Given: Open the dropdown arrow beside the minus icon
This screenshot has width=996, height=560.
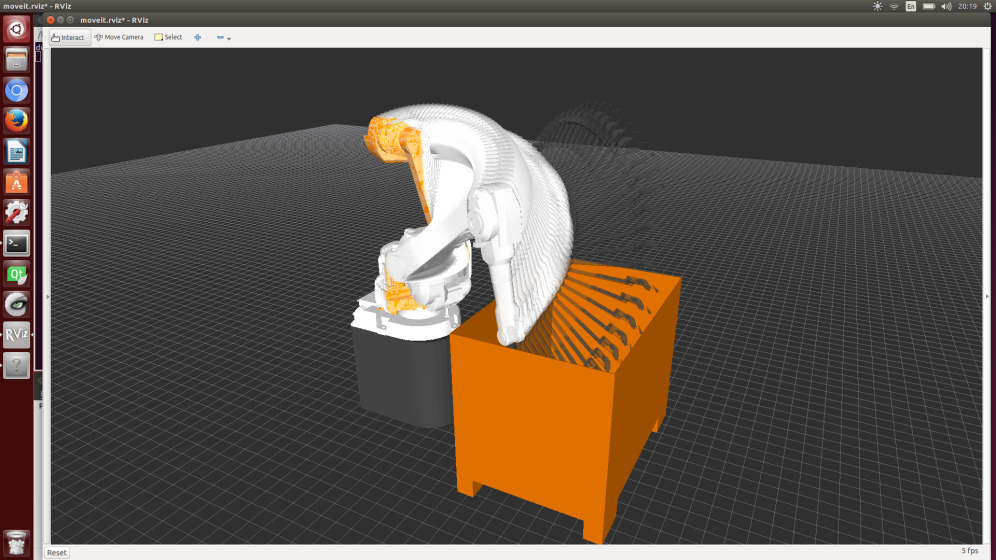Looking at the screenshot, I should pyautogui.click(x=229, y=39).
